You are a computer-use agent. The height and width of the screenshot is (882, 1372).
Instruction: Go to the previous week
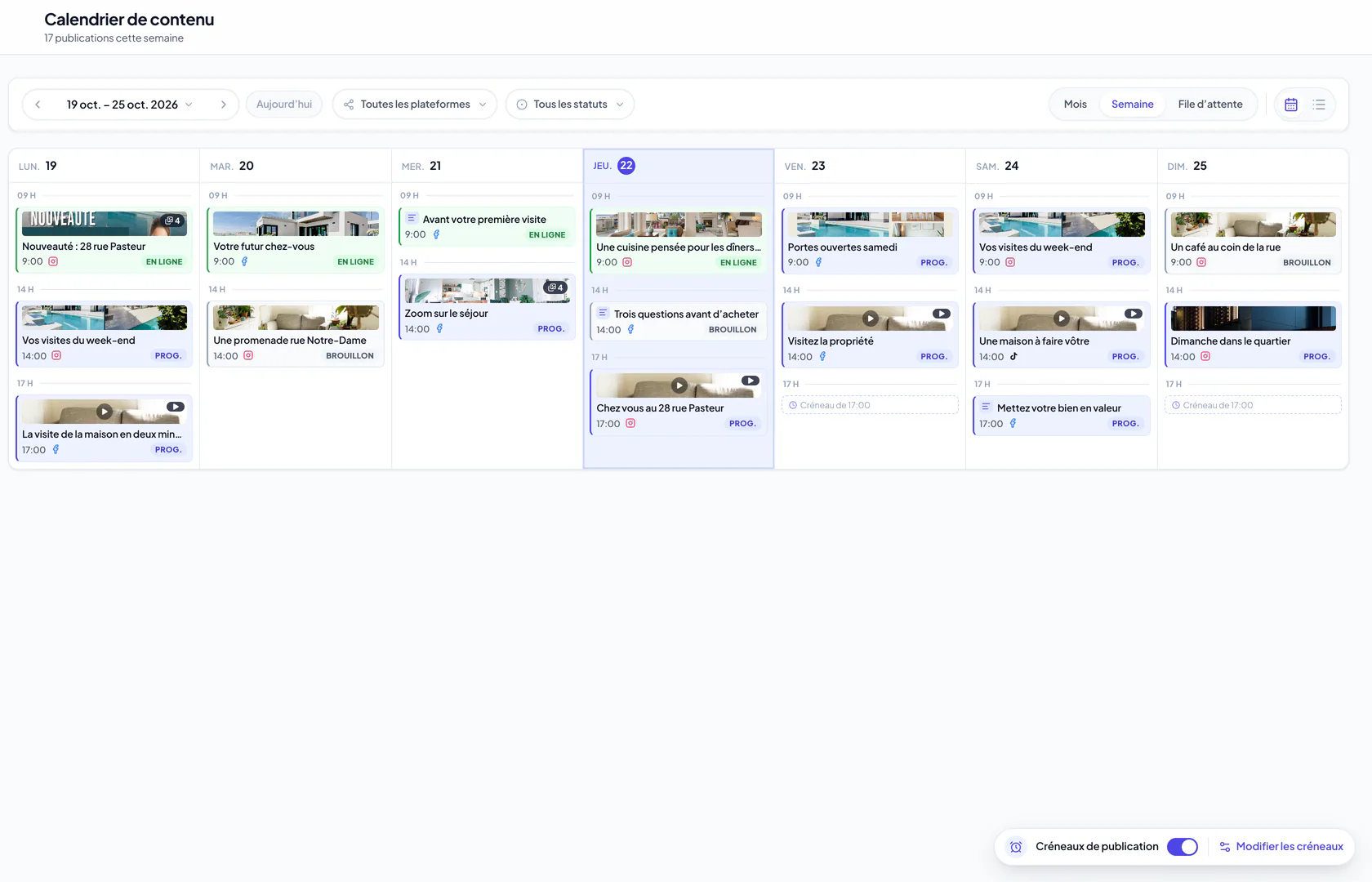(38, 105)
